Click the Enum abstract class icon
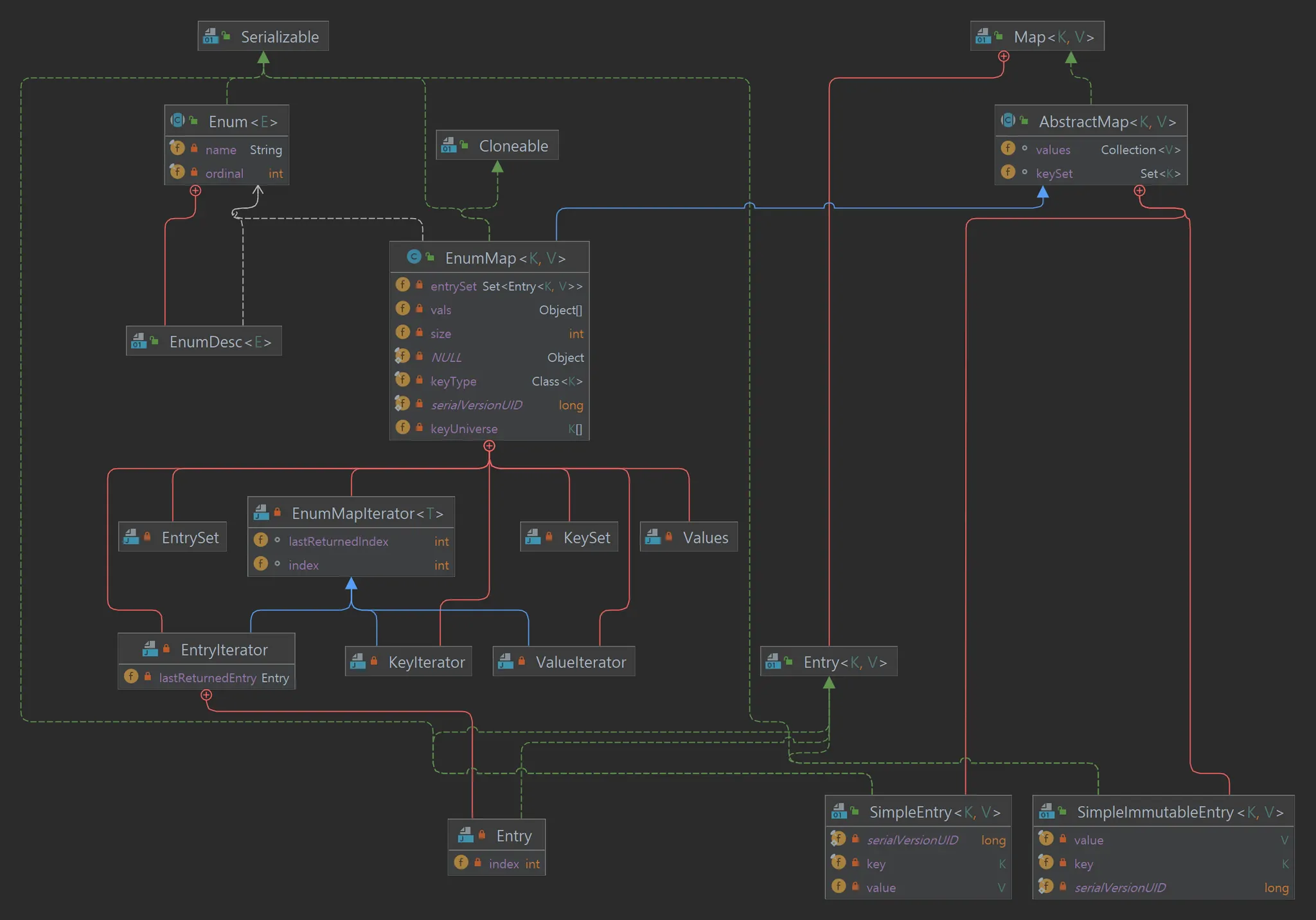1316x920 pixels. [177, 121]
